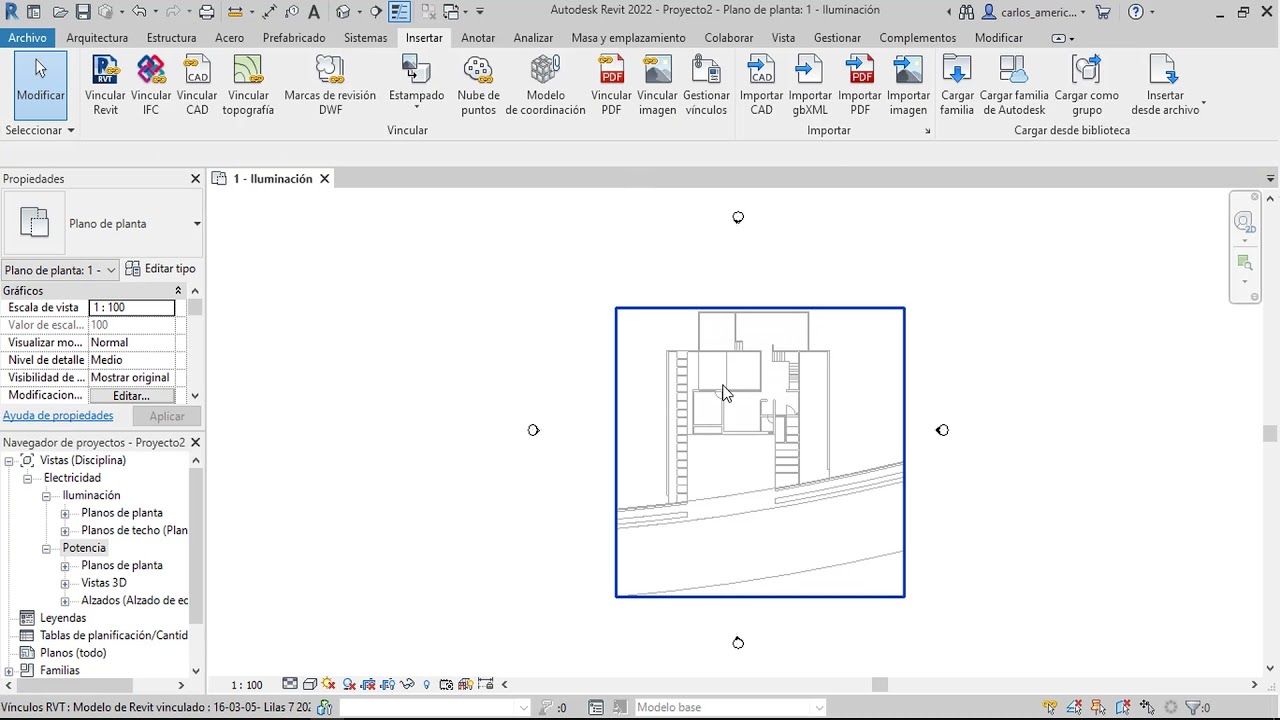Expand the Vistas 3D node
Viewport: 1280px width, 720px height.
(65, 583)
